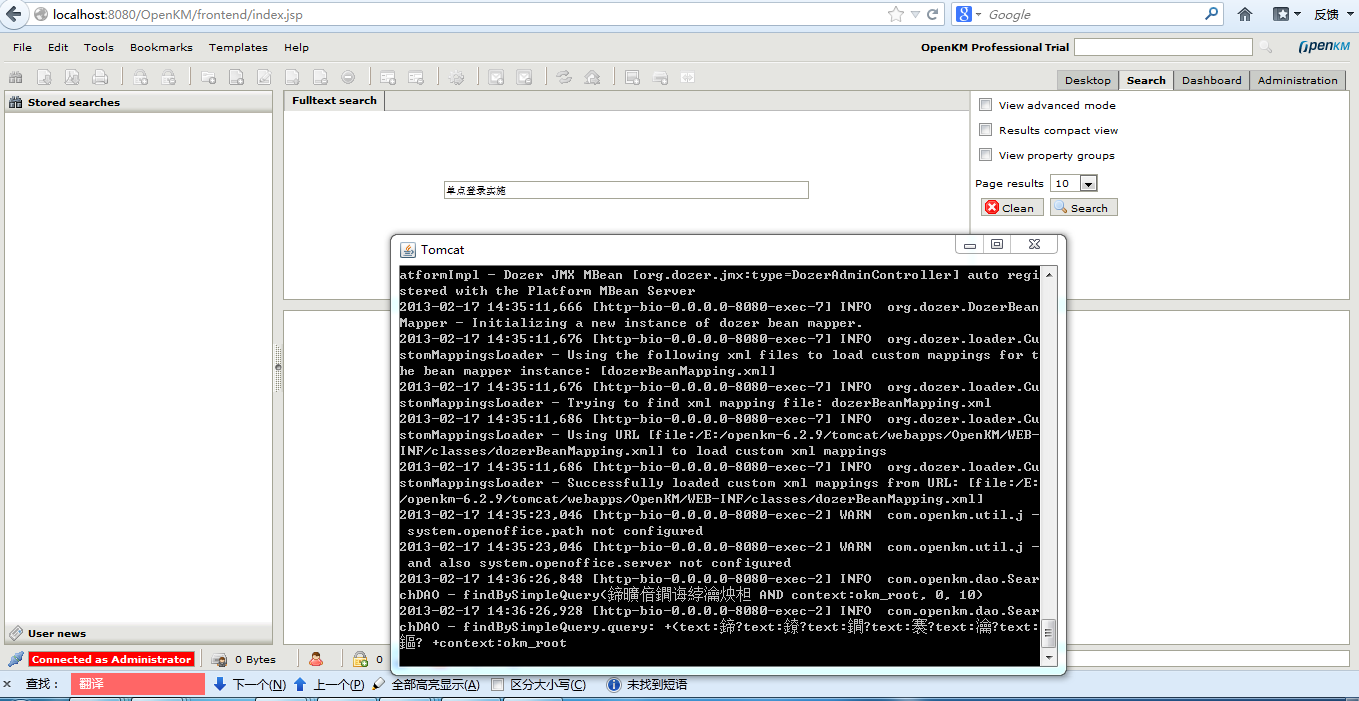Reload the page with refresh icon
Viewport: 1359px width, 701px height.
932,14
